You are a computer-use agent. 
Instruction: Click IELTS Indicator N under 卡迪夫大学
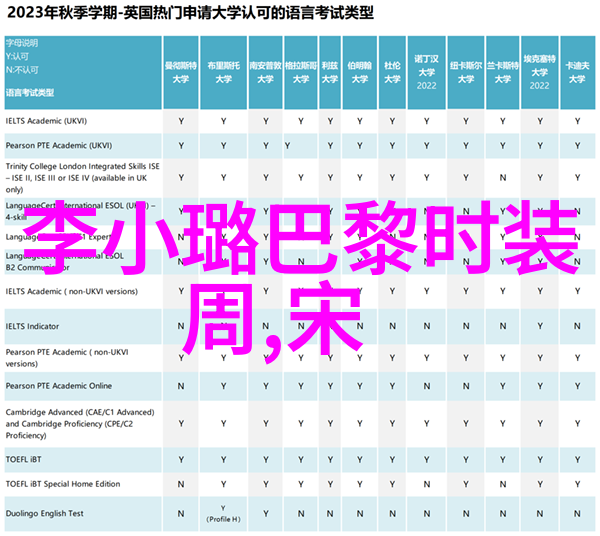[577, 326]
